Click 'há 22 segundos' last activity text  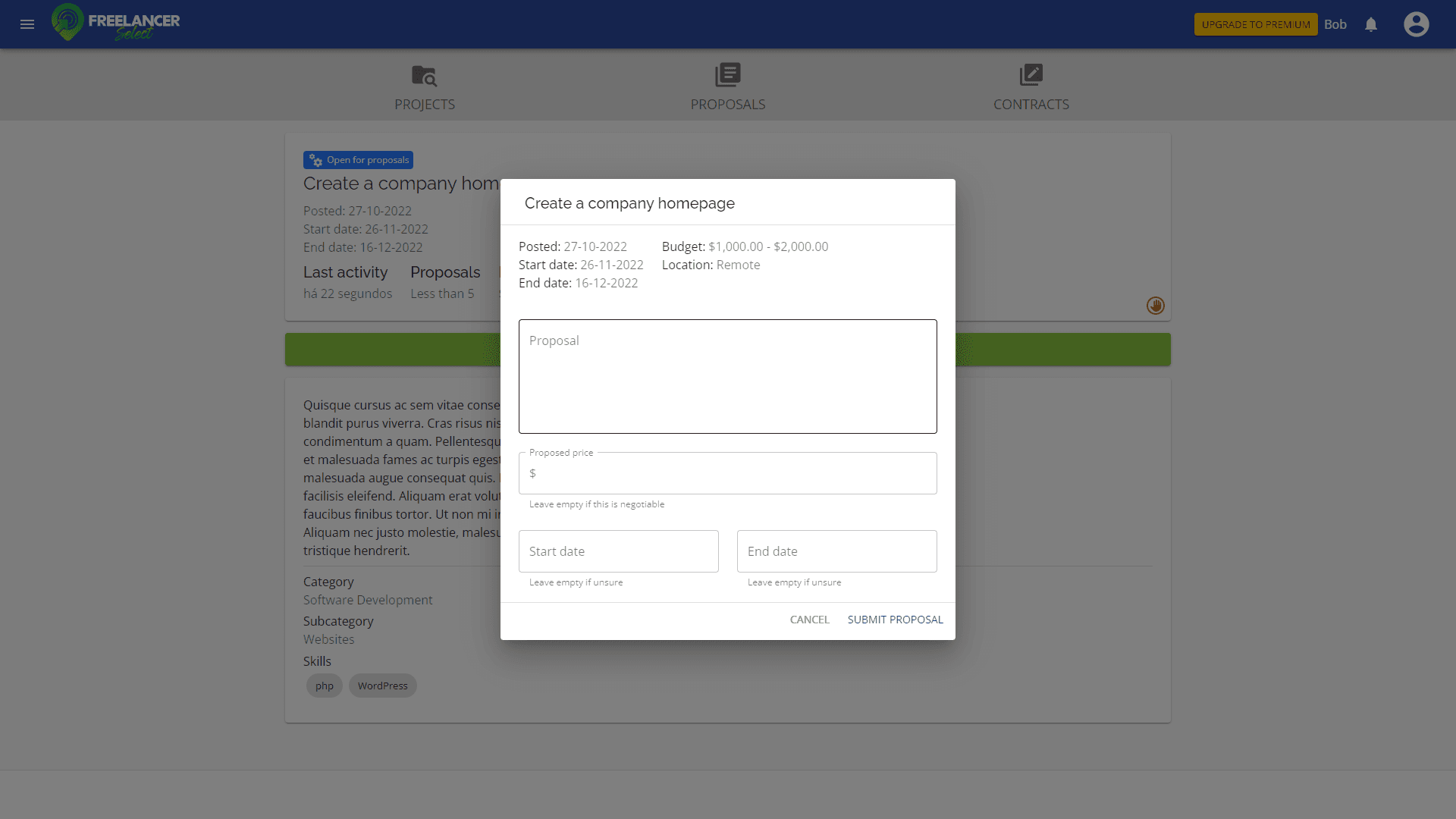[x=348, y=293]
